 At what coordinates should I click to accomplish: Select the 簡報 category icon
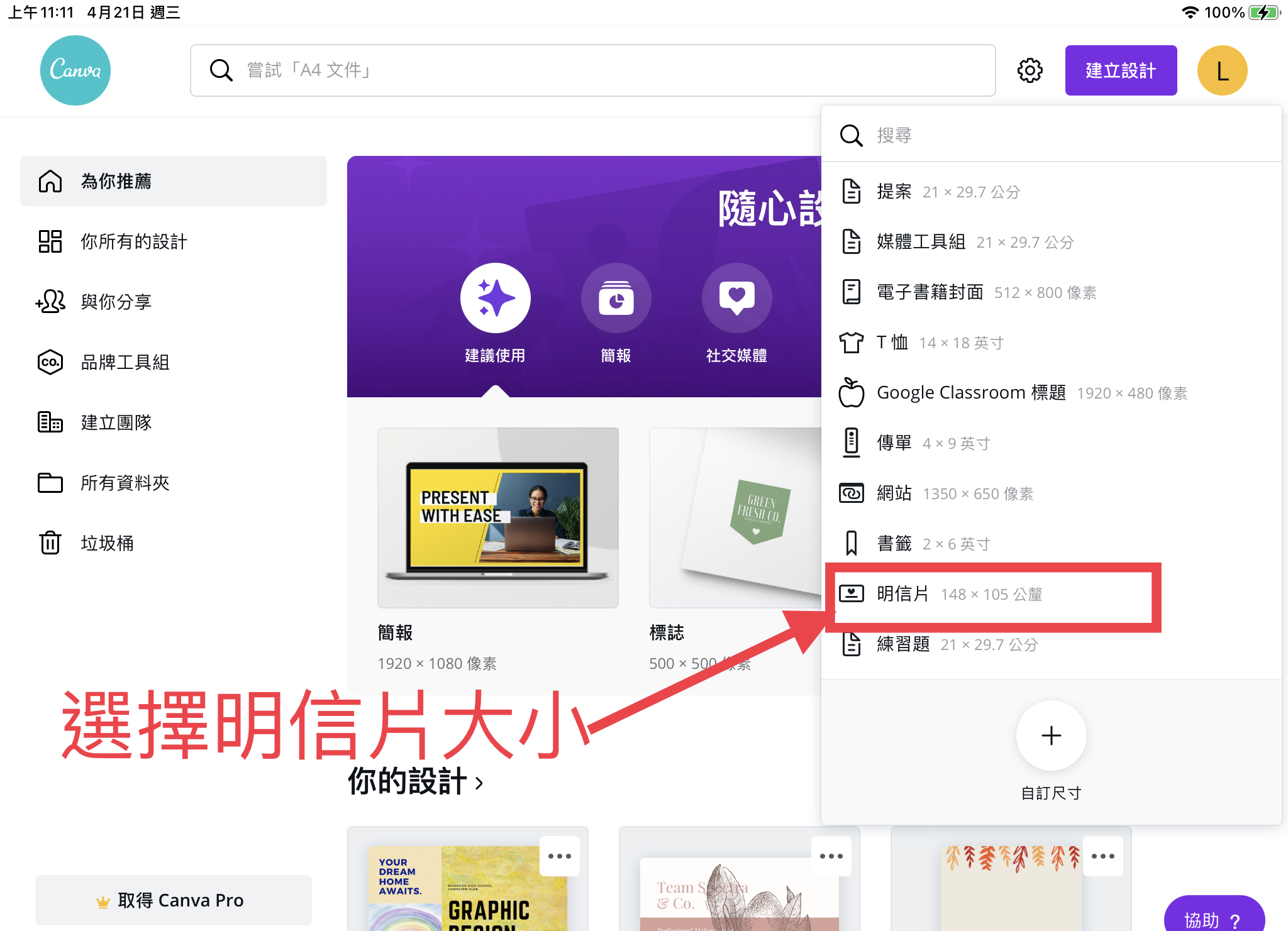pos(616,298)
